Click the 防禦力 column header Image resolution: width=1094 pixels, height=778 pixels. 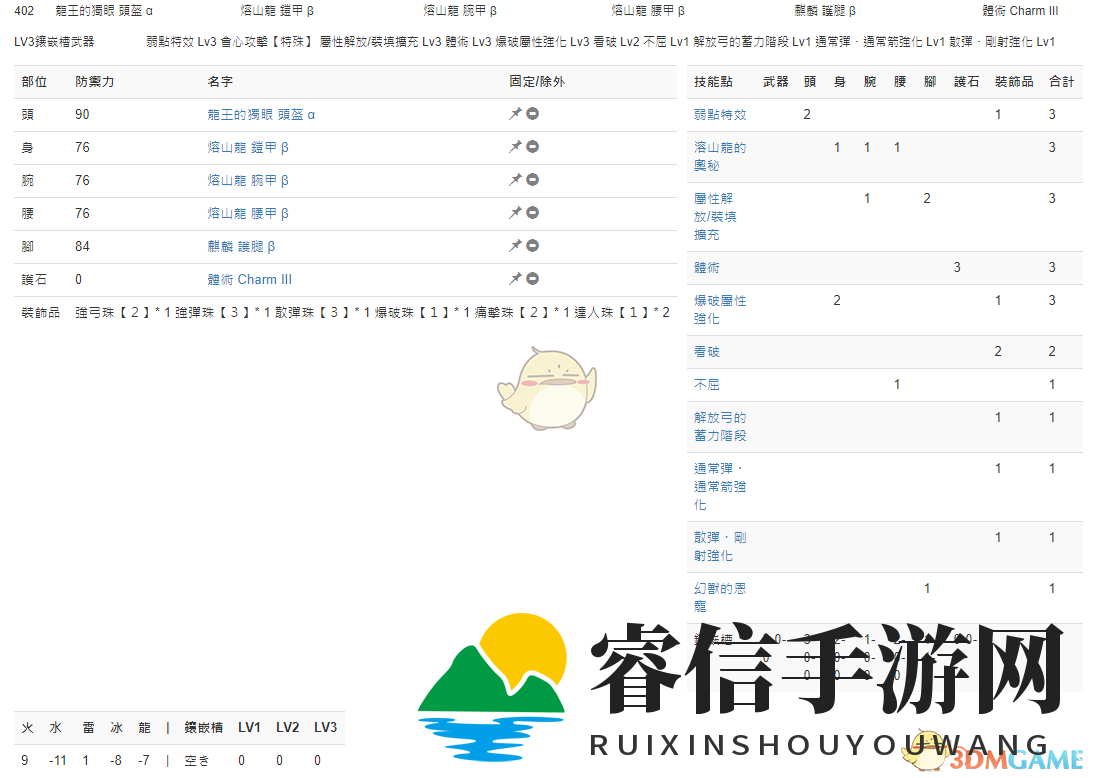(x=94, y=81)
